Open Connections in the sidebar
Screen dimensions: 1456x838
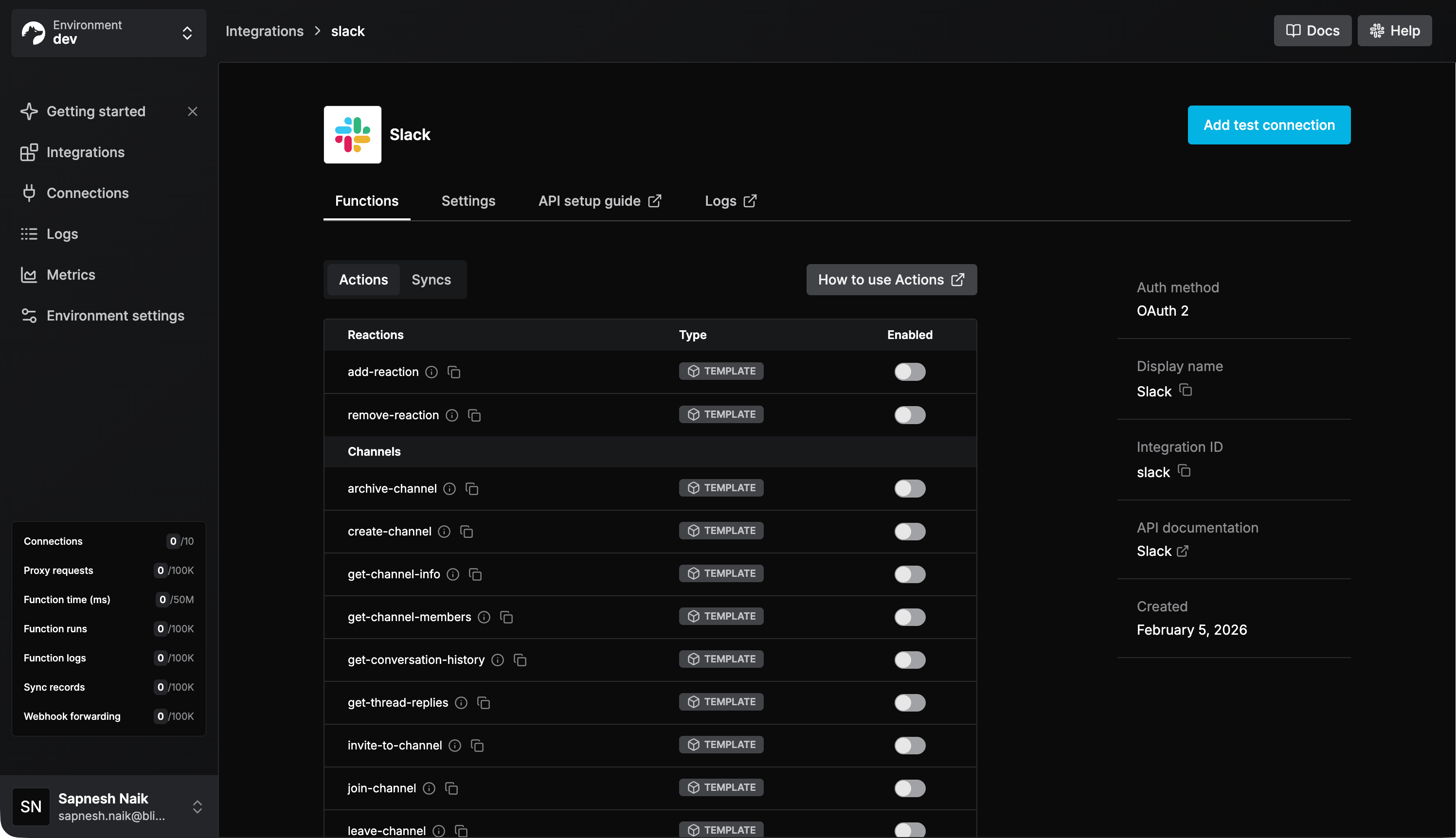88,193
